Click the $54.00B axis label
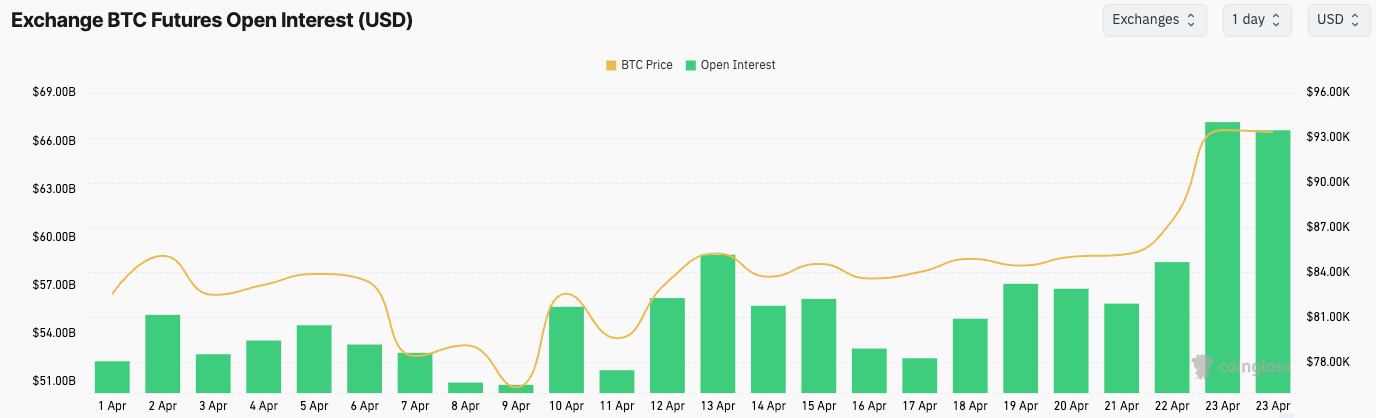Screen dimensions: 1376x418 (55, 333)
